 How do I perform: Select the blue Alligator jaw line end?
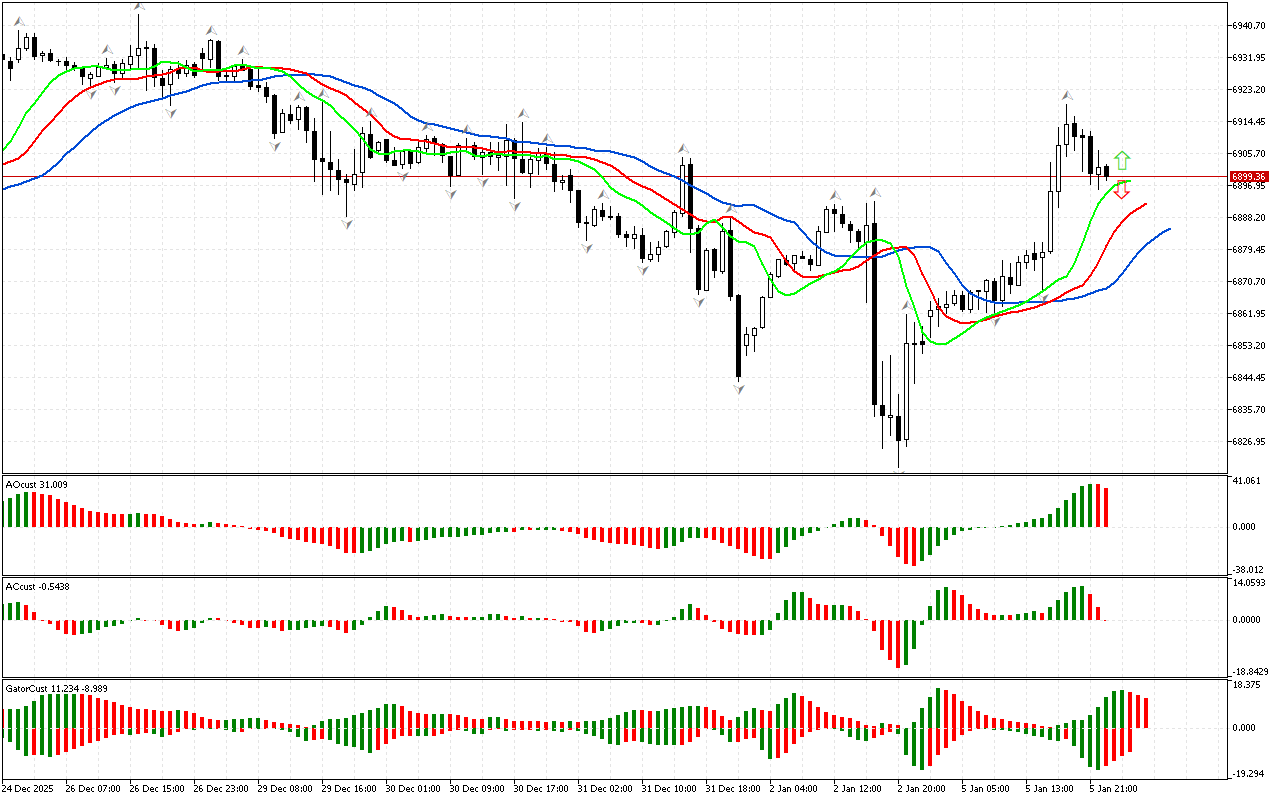[x=1168, y=230]
